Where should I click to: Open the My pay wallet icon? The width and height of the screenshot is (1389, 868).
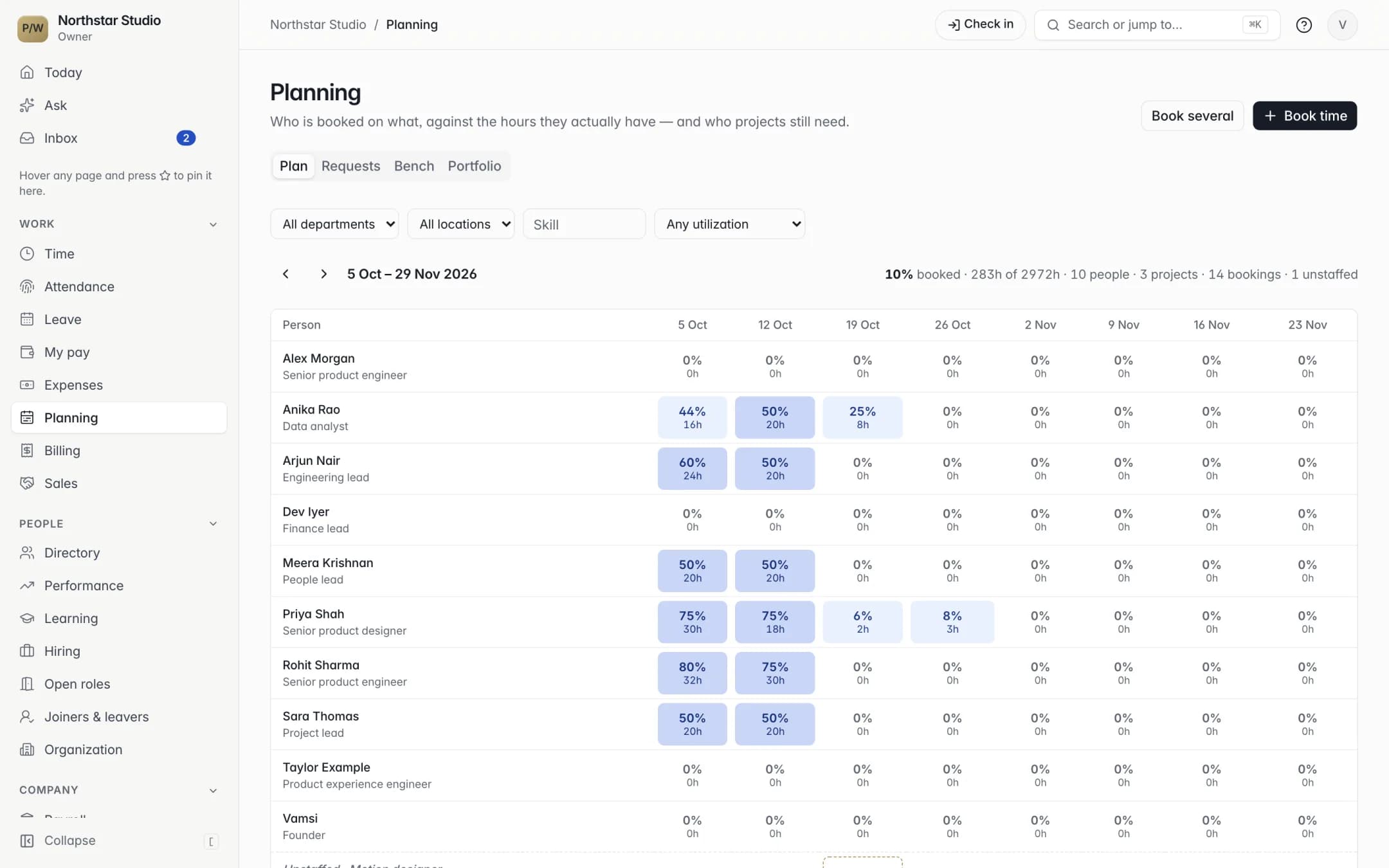click(27, 352)
